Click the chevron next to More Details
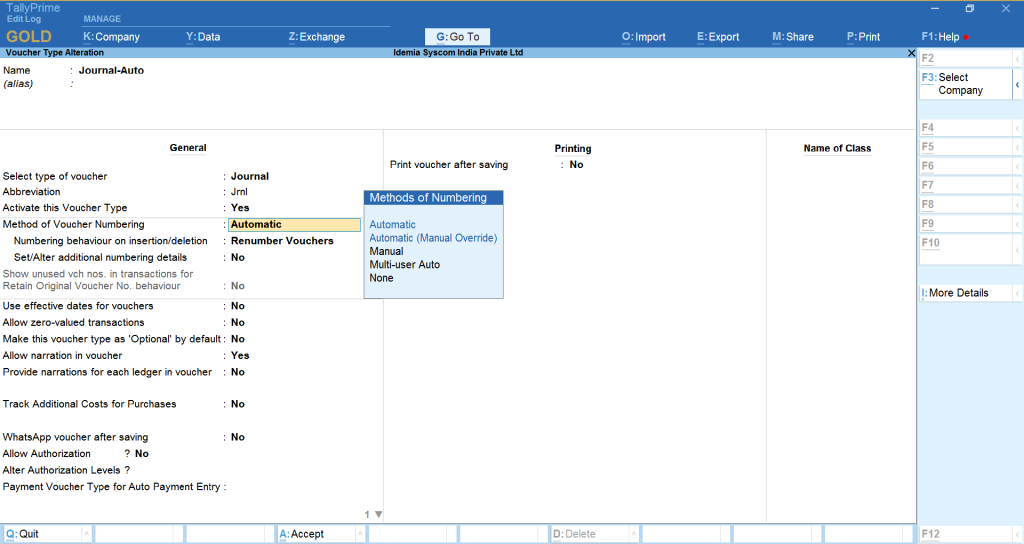 (x=1017, y=293)
